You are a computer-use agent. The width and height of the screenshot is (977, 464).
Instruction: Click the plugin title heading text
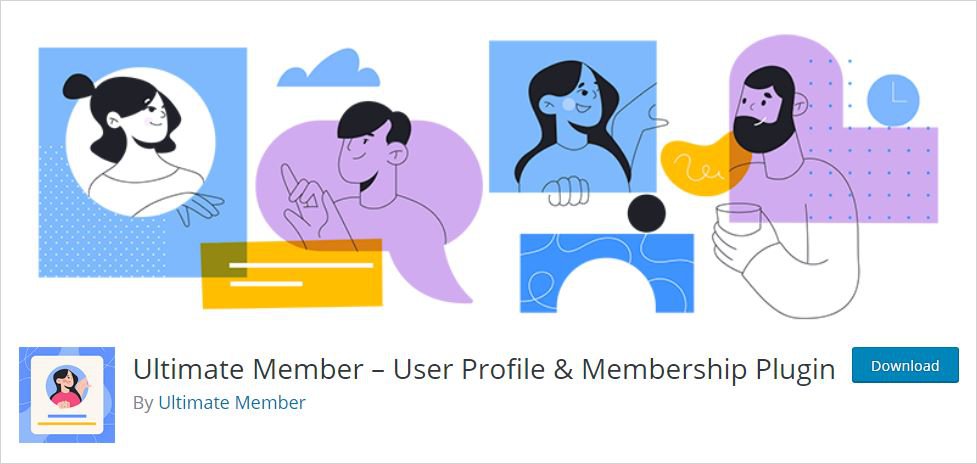[x=484, y=369]
